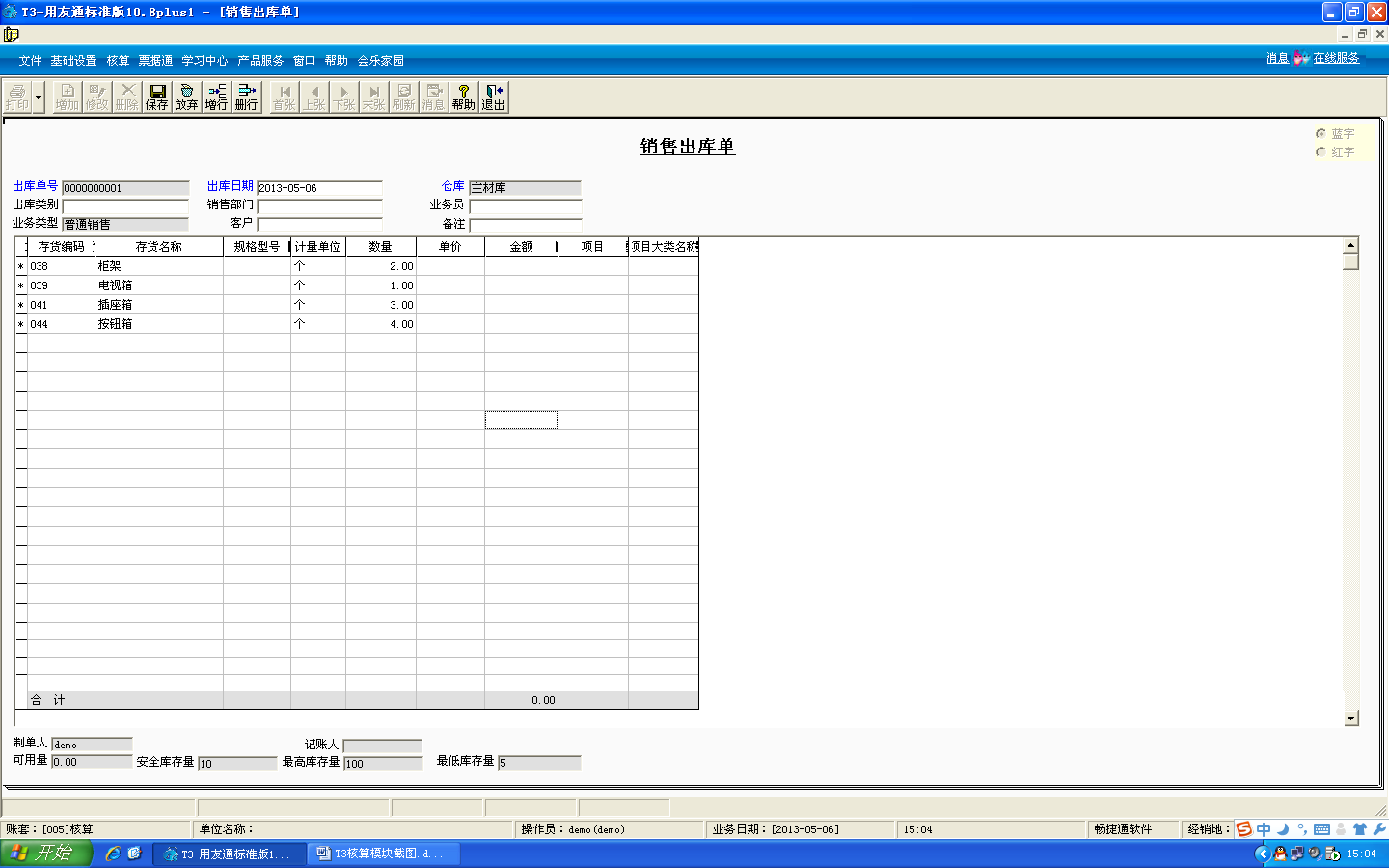Open the 核算 menu
Screen dimensions: 1389x868
tap(118, 60)
